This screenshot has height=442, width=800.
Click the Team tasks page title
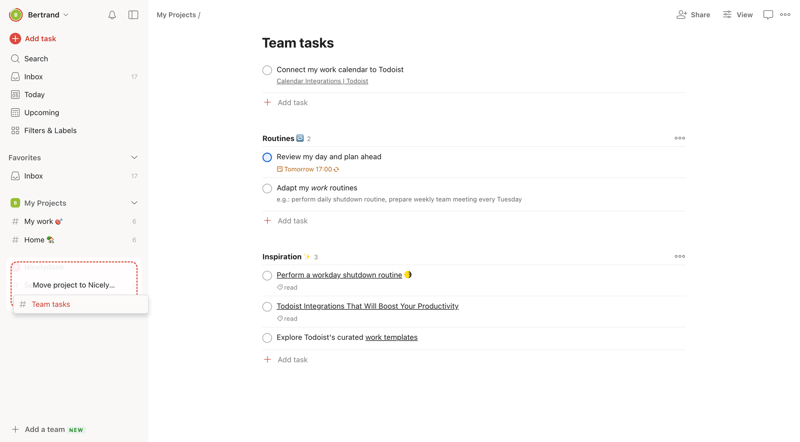298,43
